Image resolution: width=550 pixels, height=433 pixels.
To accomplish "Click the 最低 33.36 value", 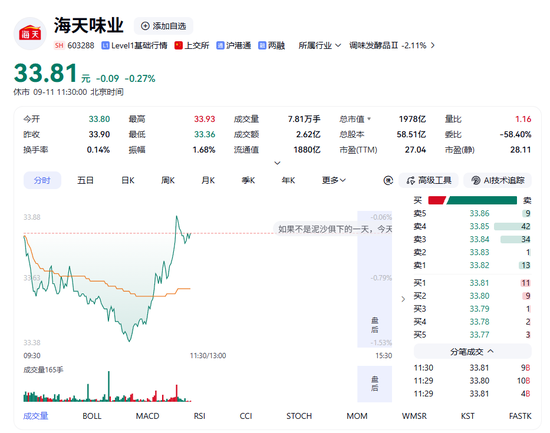I will point(204,134).
